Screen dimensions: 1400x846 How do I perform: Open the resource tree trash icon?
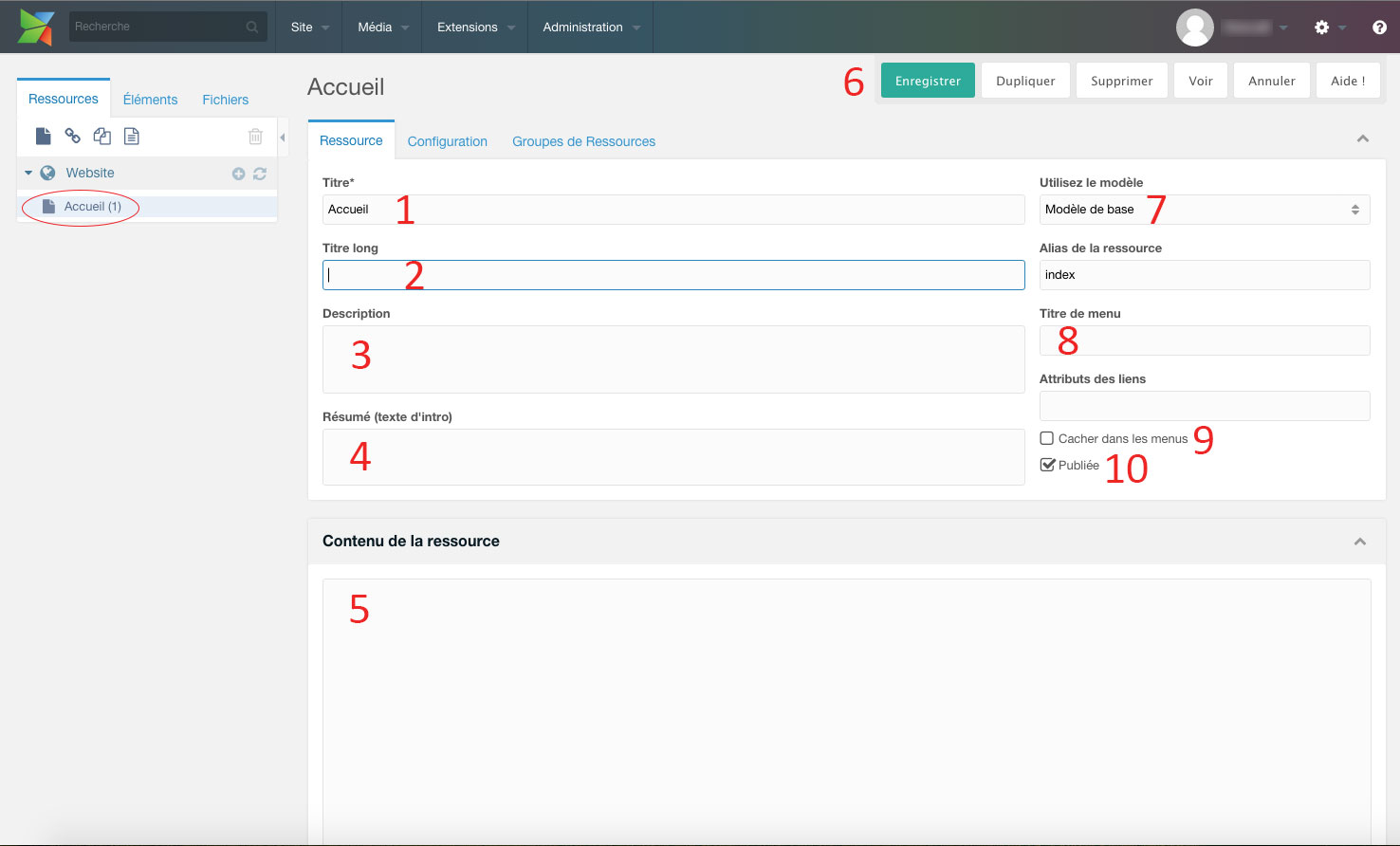click(x=255, y=137)
